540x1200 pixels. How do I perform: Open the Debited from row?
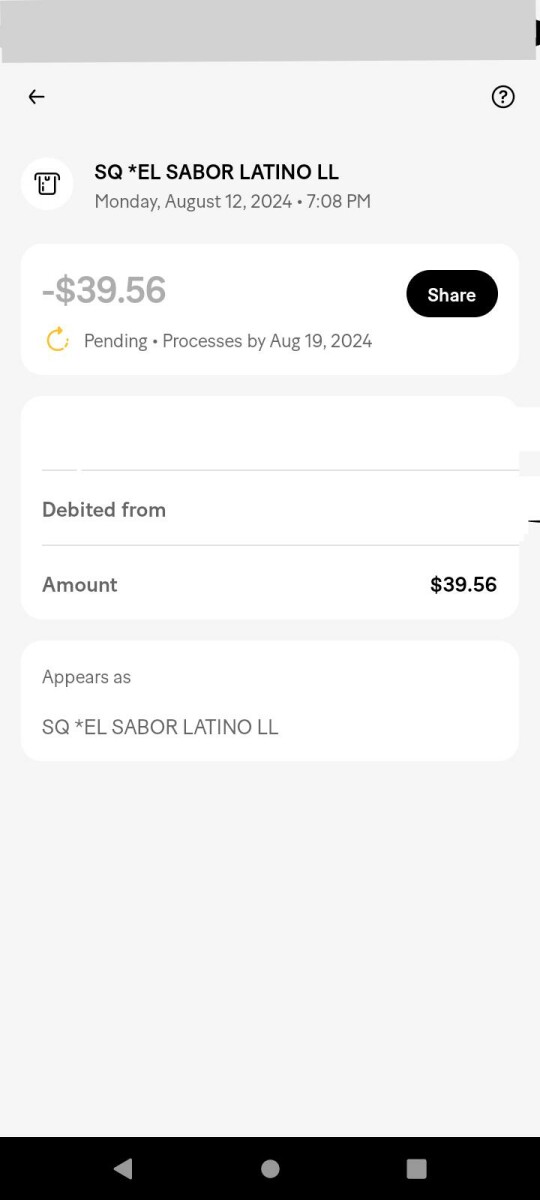click(x=270, y=509)
